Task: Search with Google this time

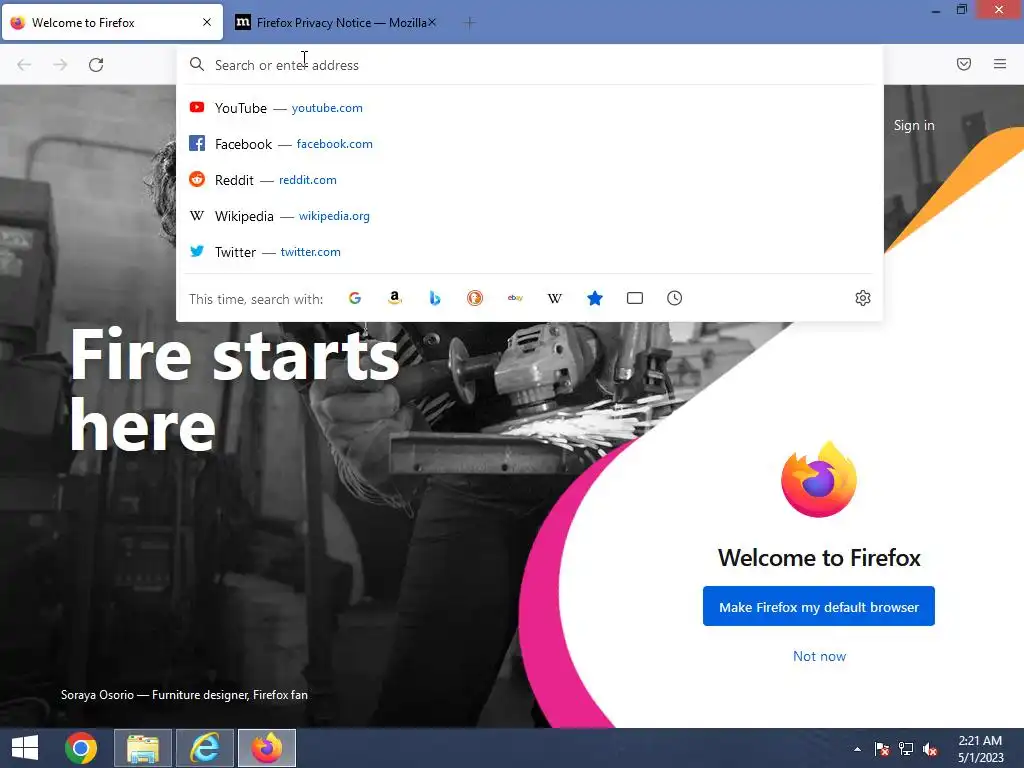Action: pos(355,298)
